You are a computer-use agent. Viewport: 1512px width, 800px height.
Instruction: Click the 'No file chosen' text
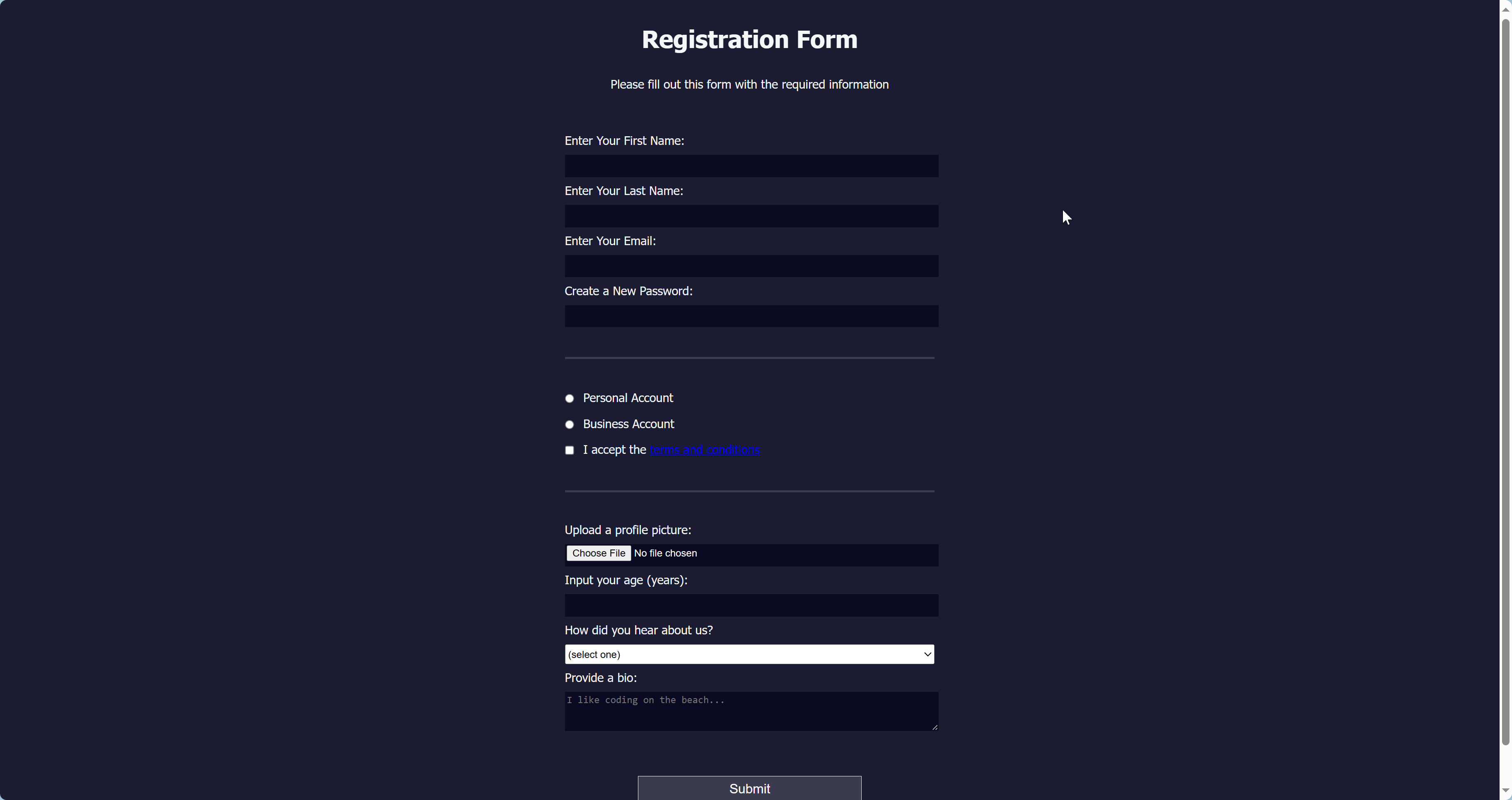tap(666, 554)
